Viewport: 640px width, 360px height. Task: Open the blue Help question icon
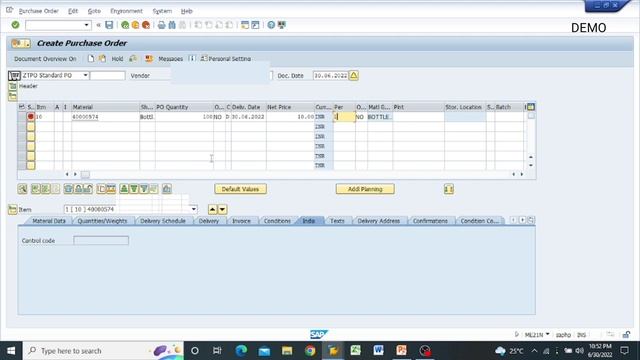[271, 25]
